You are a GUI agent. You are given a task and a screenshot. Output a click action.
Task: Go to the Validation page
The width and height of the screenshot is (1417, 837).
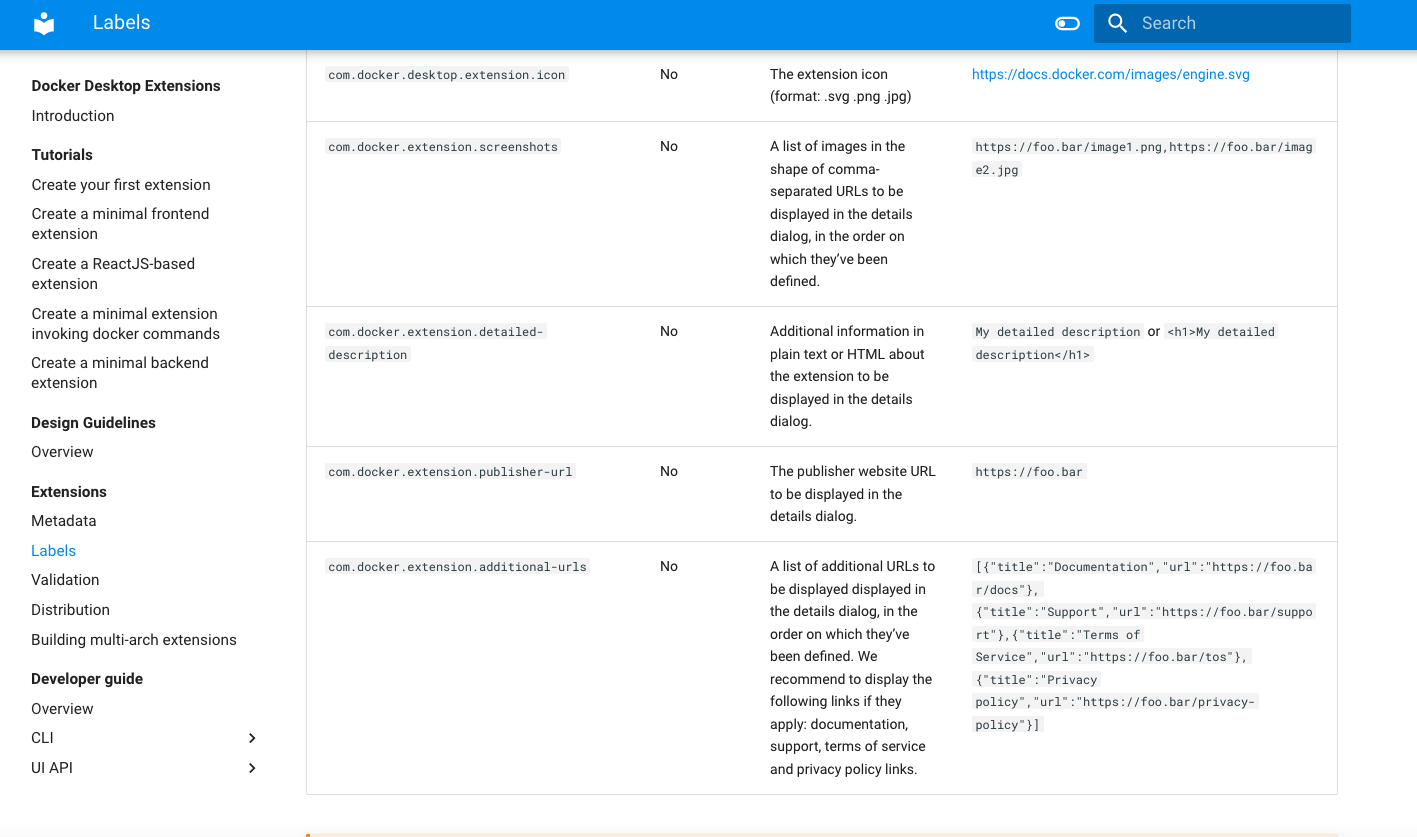tap(65, 580)
